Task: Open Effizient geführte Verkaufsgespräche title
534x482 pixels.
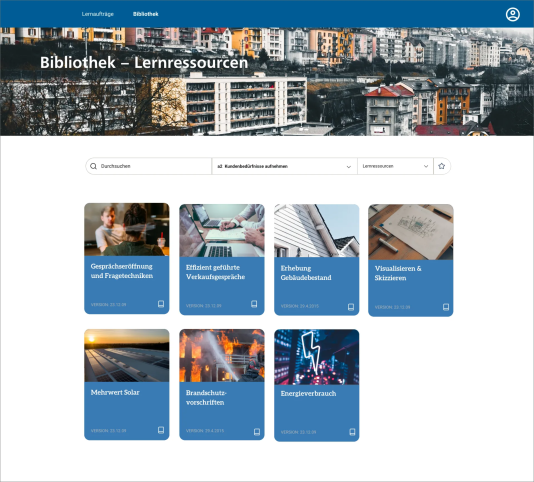Action: pos(215,272)
